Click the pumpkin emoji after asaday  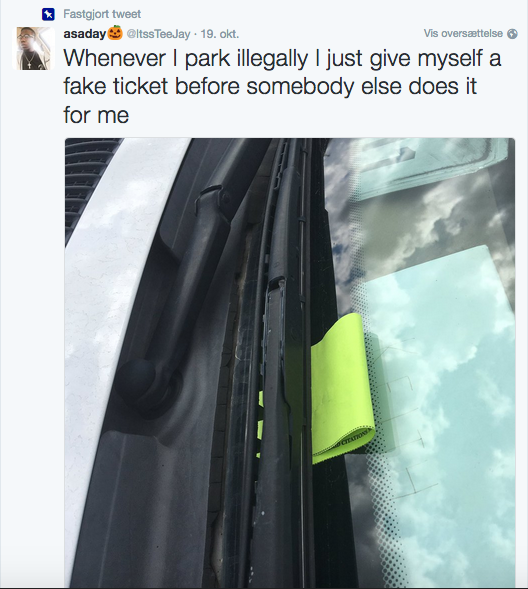[x=115, y=33]
